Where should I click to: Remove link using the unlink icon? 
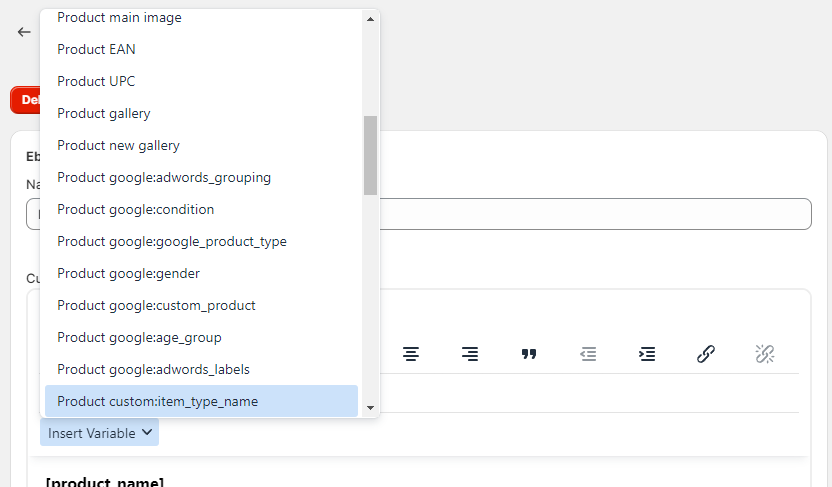point(765,354)
